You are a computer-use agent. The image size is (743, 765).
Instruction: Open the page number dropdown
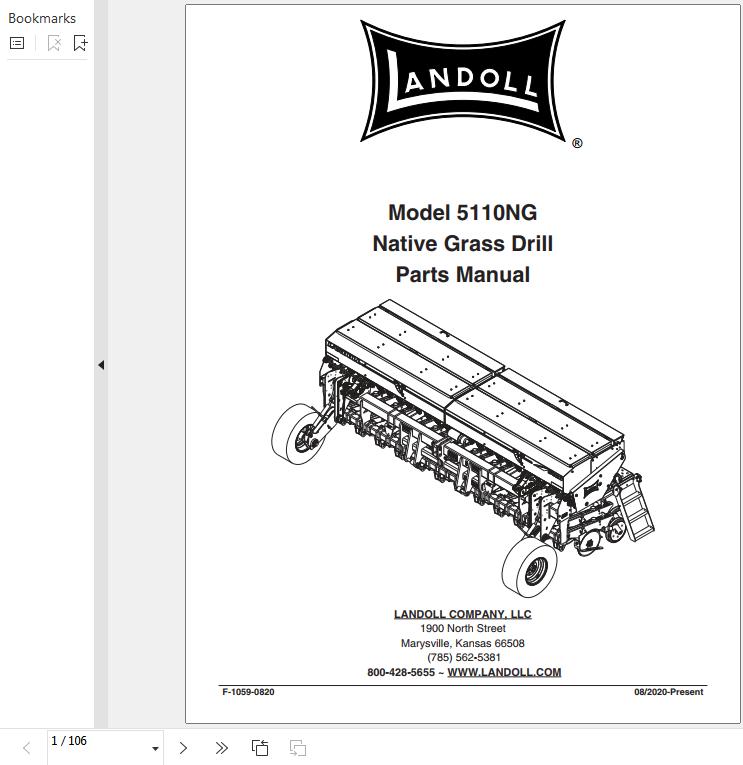(155, 748)
